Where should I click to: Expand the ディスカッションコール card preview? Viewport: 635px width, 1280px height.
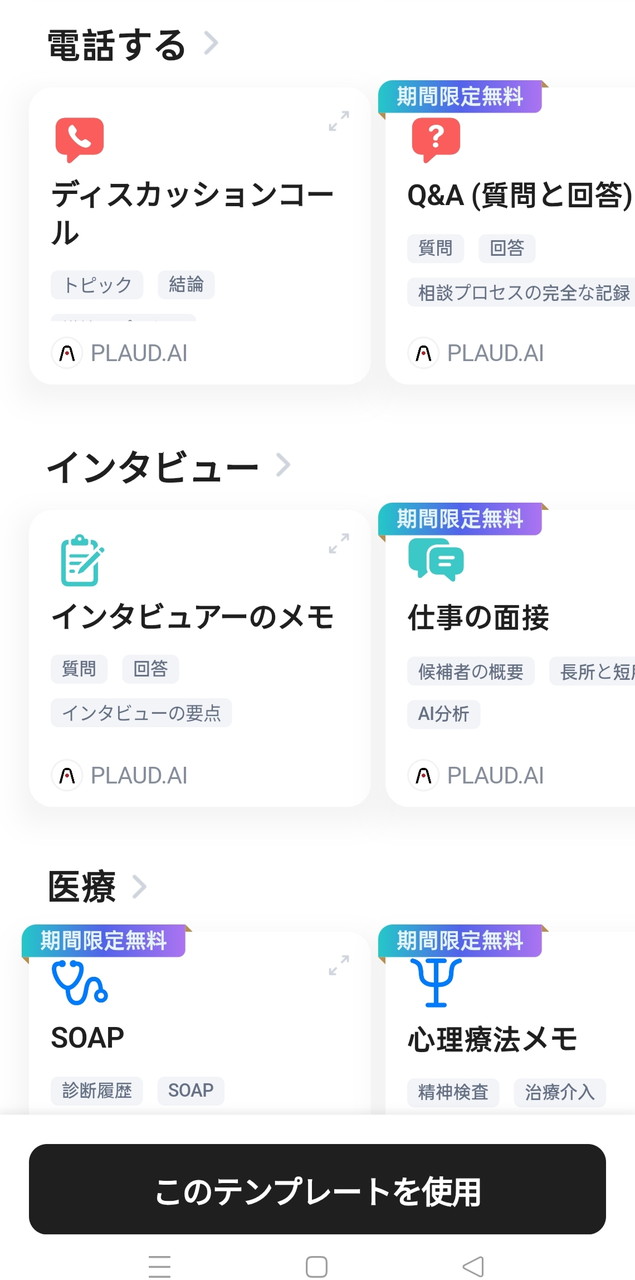[x=339, y=122]
